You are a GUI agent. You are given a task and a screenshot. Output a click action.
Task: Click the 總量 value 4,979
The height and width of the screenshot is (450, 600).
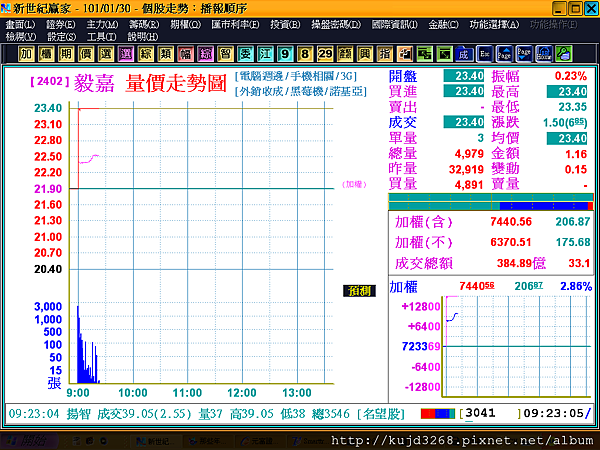469,154
